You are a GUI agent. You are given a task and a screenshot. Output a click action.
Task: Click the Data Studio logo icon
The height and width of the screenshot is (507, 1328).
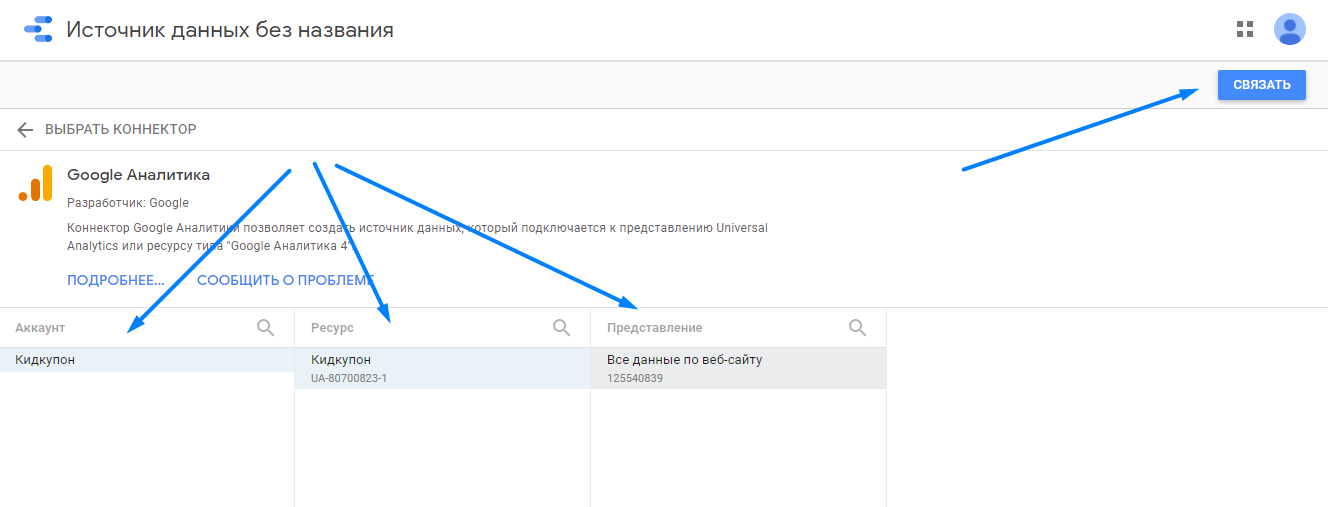[x=38, y=30]
